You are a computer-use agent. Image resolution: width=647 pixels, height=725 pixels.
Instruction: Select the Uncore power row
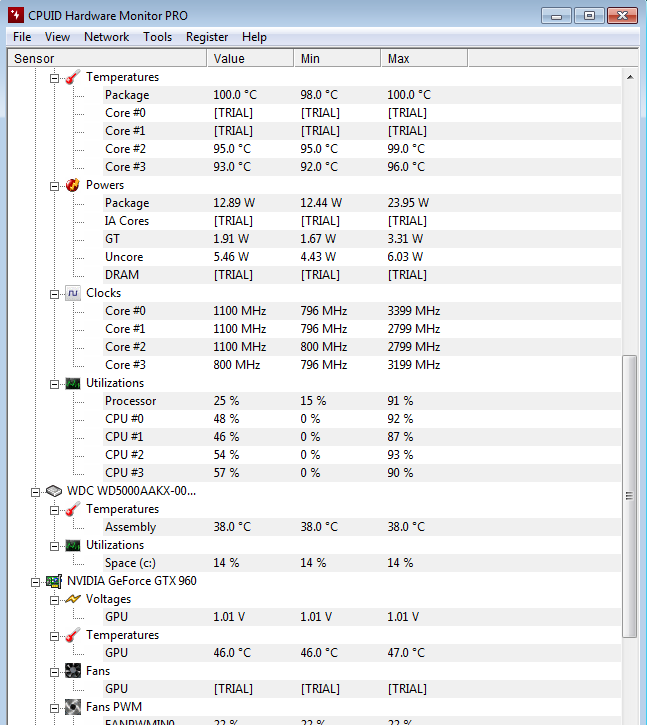(361, 257)
